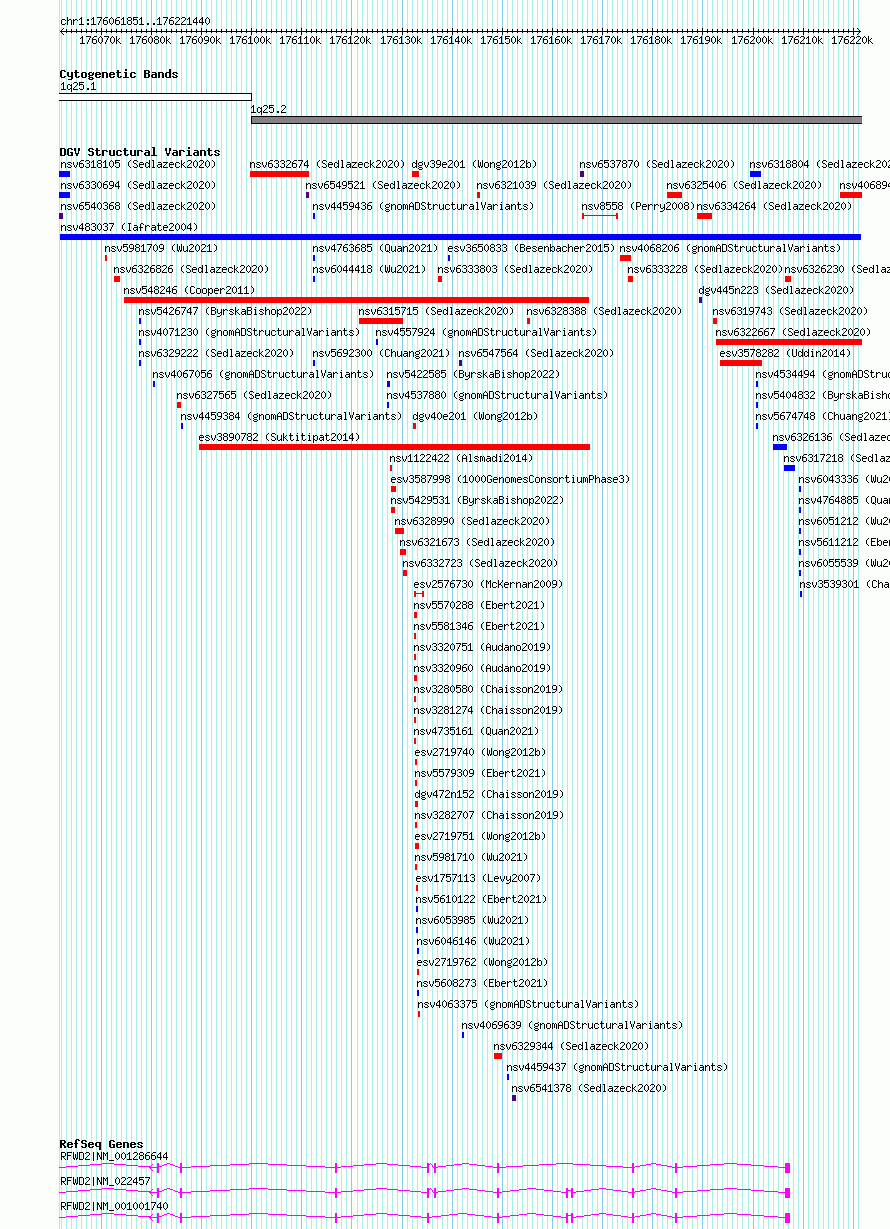Open RFWD2|NM_001286644 transcript label
Screen dimensions: 890x1229
(x=115, y=1157)
